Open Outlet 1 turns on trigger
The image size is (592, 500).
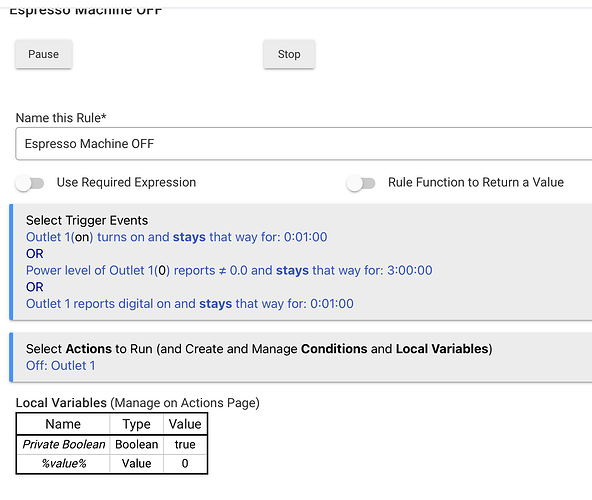pyautogui.click(x=176, y=237)
